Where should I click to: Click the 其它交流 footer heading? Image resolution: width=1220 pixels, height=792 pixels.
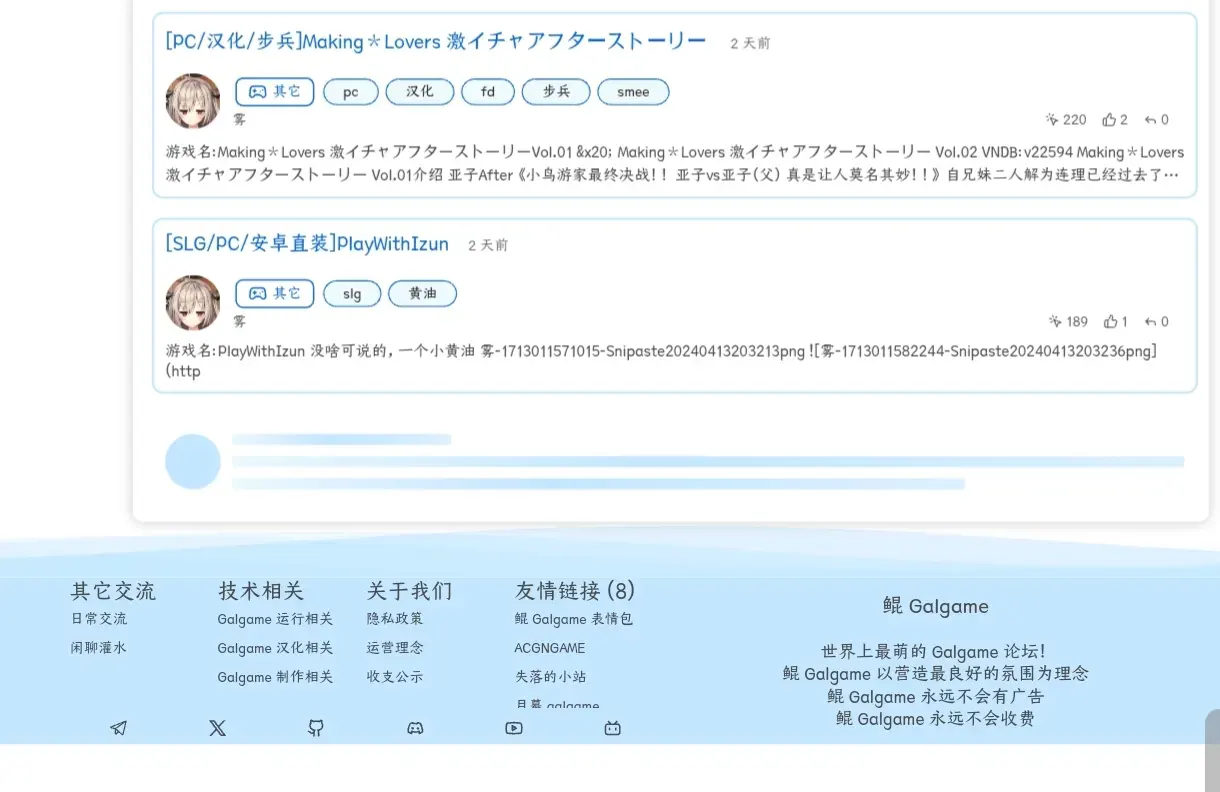click(113, 591)
